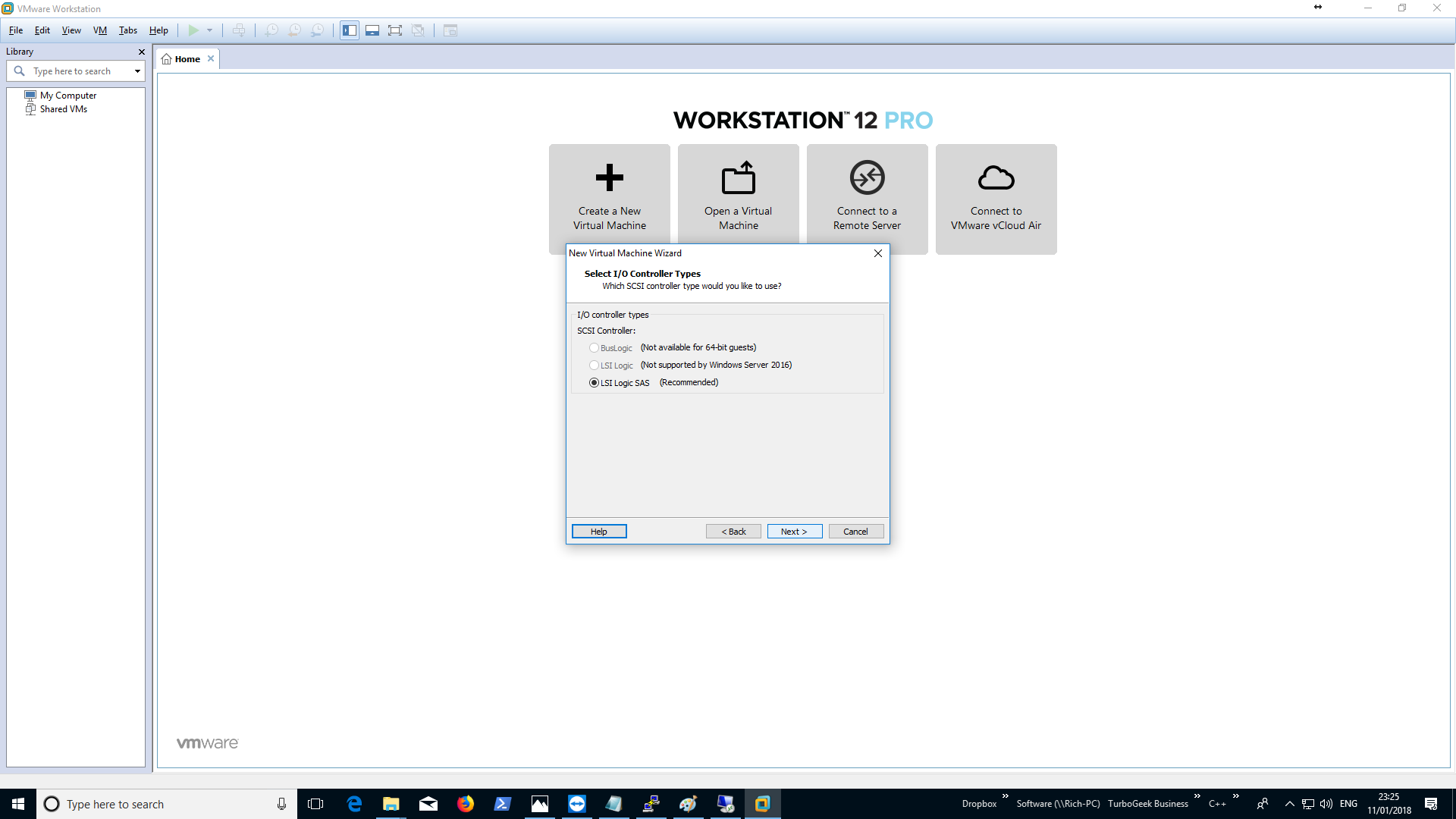
Task: Expand the TurboGeek Business toolbar chevron
Action: 1197,796
